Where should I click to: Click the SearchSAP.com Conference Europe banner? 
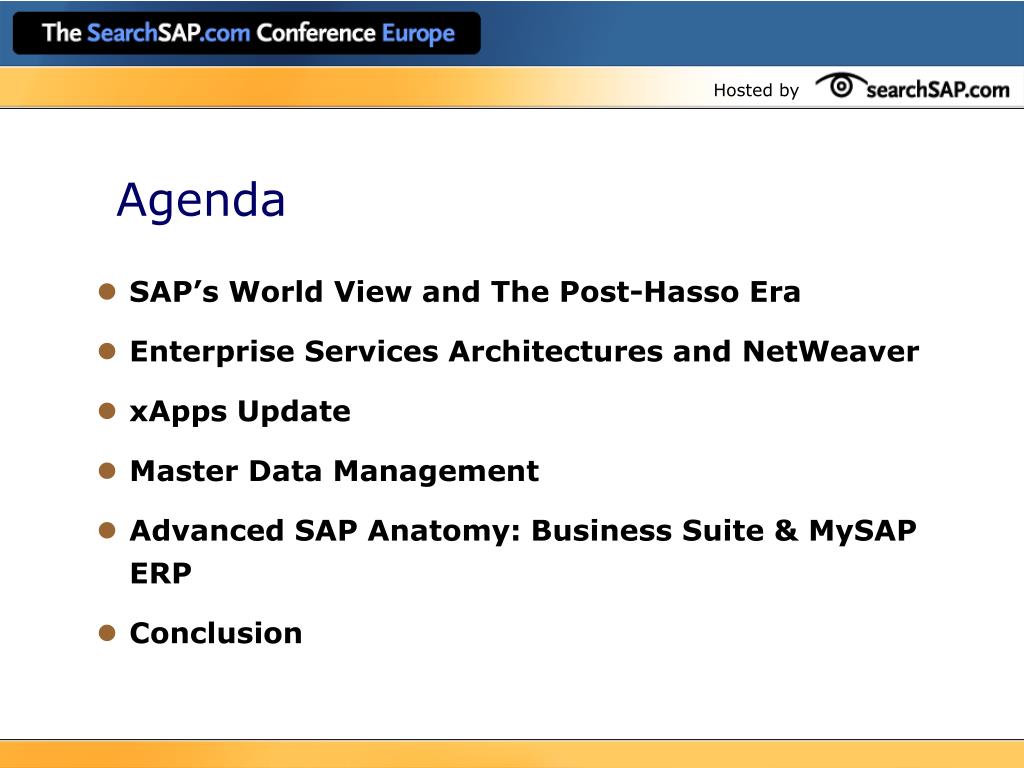point(247,33)
